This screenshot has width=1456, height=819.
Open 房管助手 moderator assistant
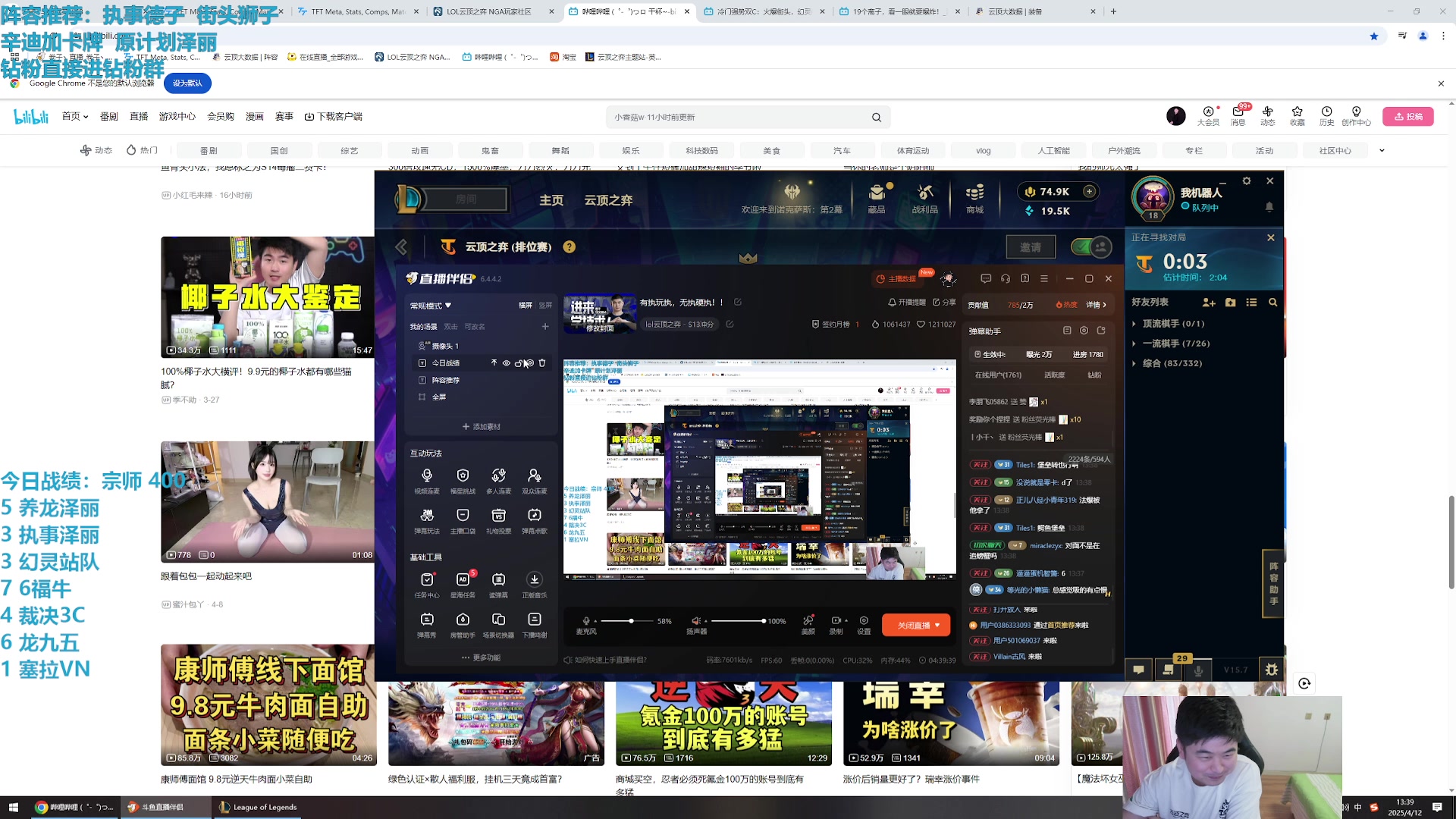click(463, 625)
